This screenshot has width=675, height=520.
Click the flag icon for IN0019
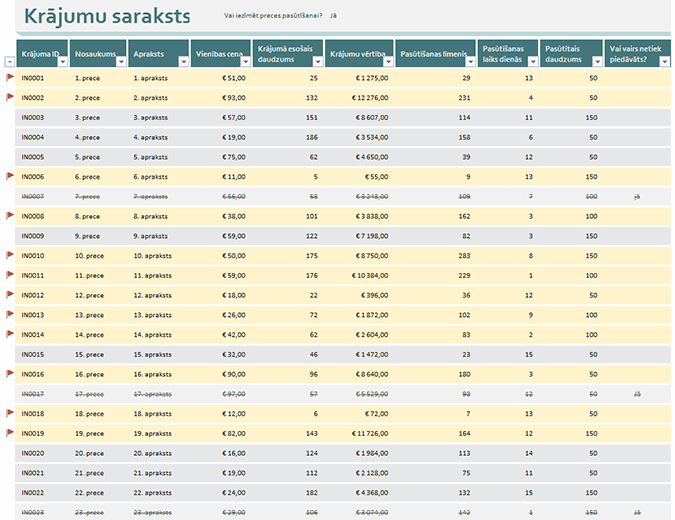click(11, 433)
